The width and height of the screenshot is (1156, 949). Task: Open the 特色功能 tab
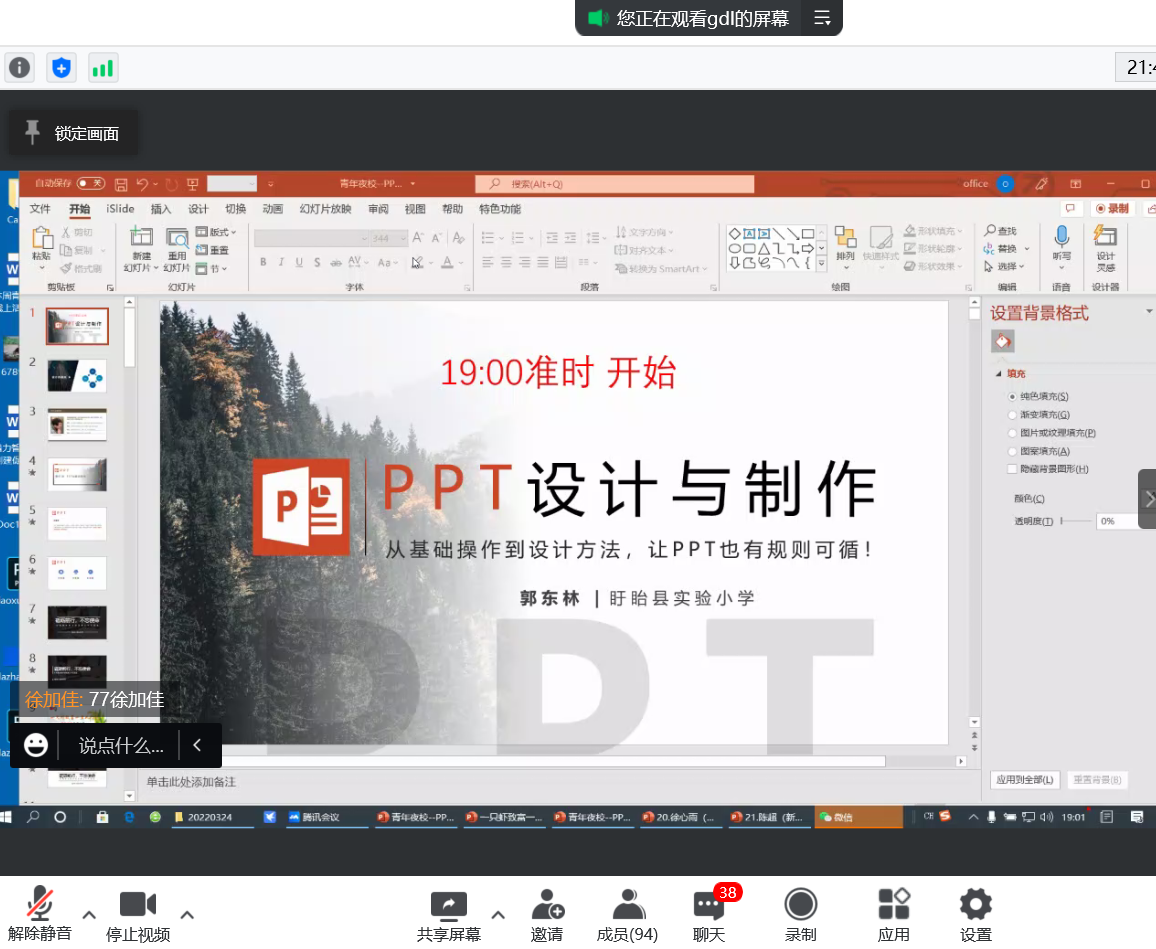click(x=500, y=209)
